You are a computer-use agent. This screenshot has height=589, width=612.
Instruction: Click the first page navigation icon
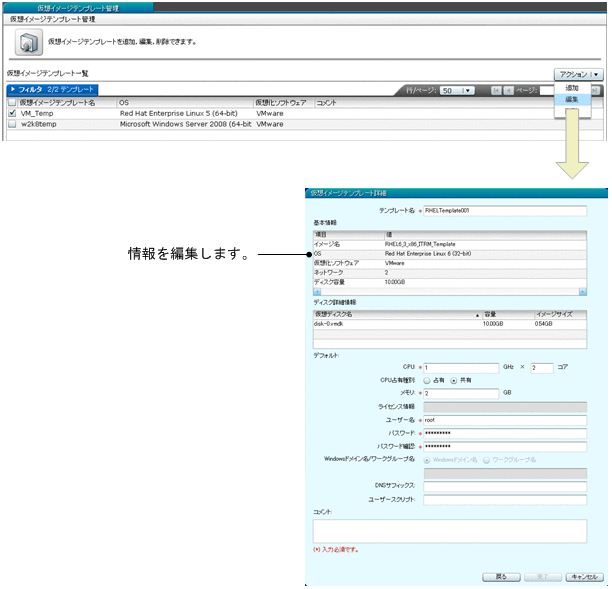tap(497, 90)
